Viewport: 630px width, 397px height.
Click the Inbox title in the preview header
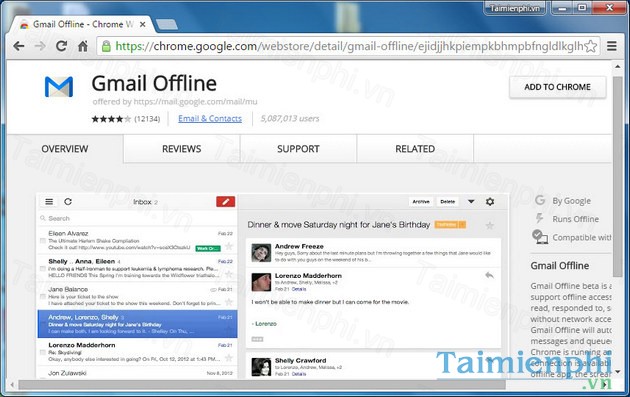click(x=142, y=202)
